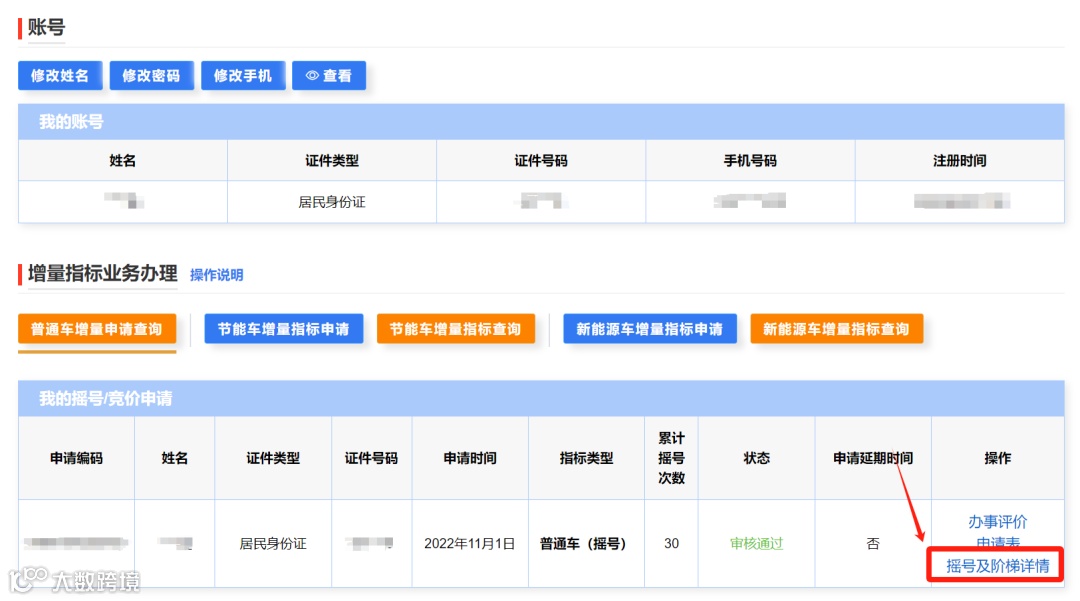Select the 否 value under 申请延期时间
This screenshot has width=1080, height=601.
click(873, 544)
